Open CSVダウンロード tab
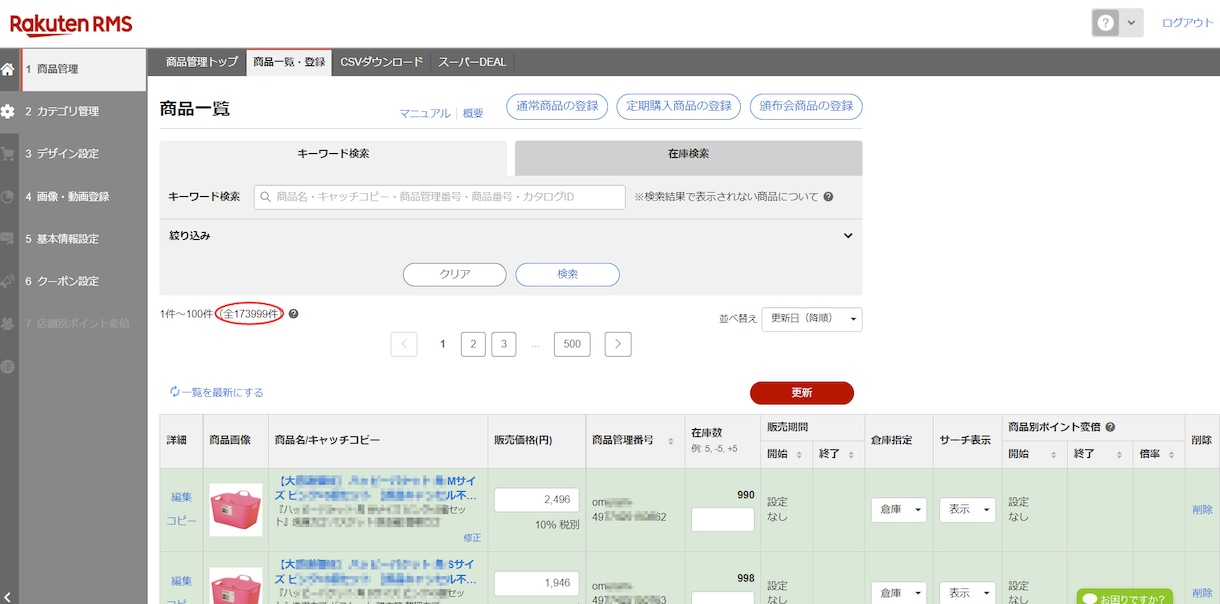 pos(382,62)
